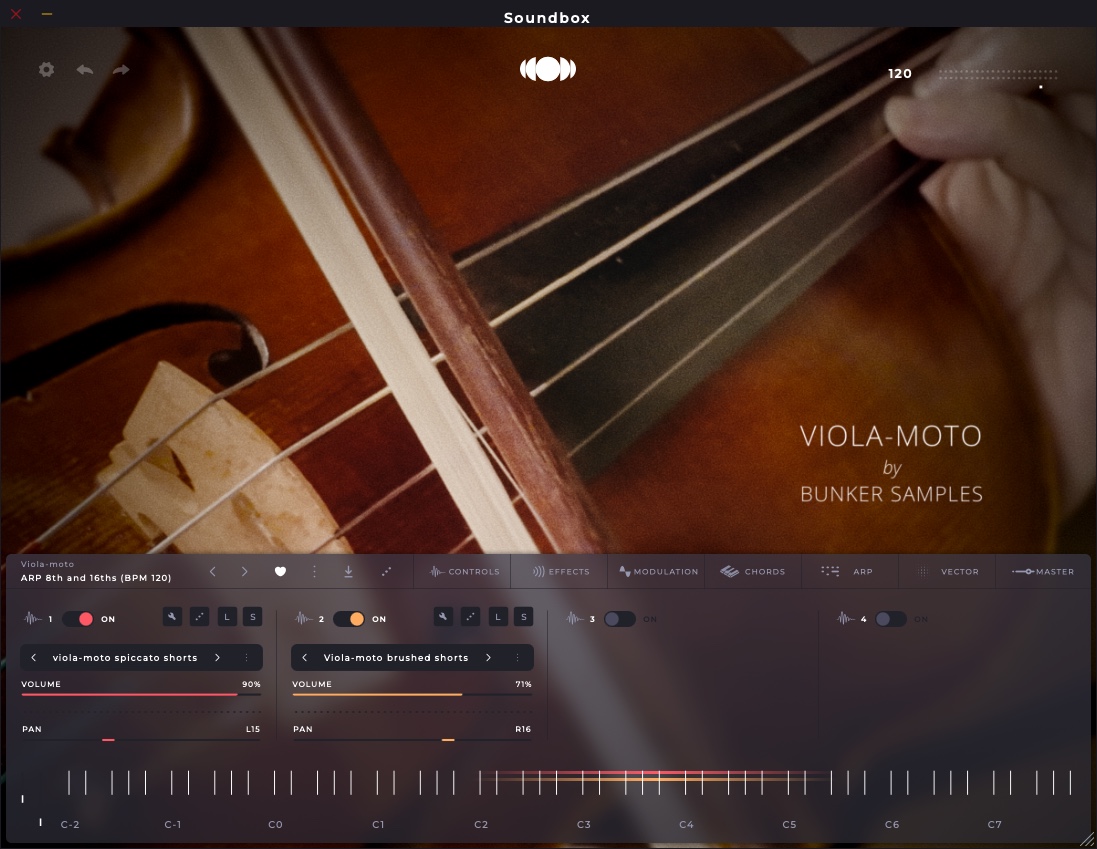Click the 120 tempo value
This screenshot has height=849, width=1097.
tap(900, 74)
